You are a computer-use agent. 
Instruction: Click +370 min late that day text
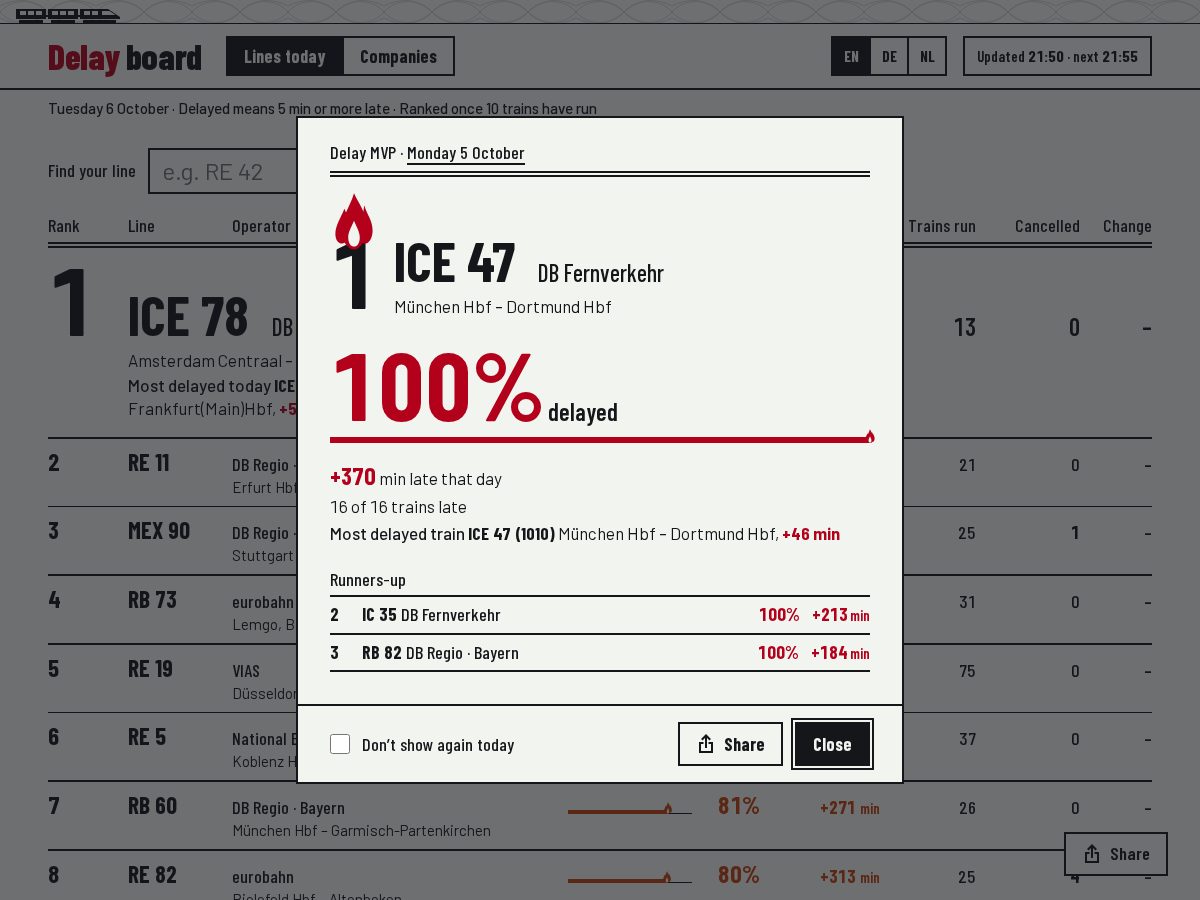pos(416,478)
